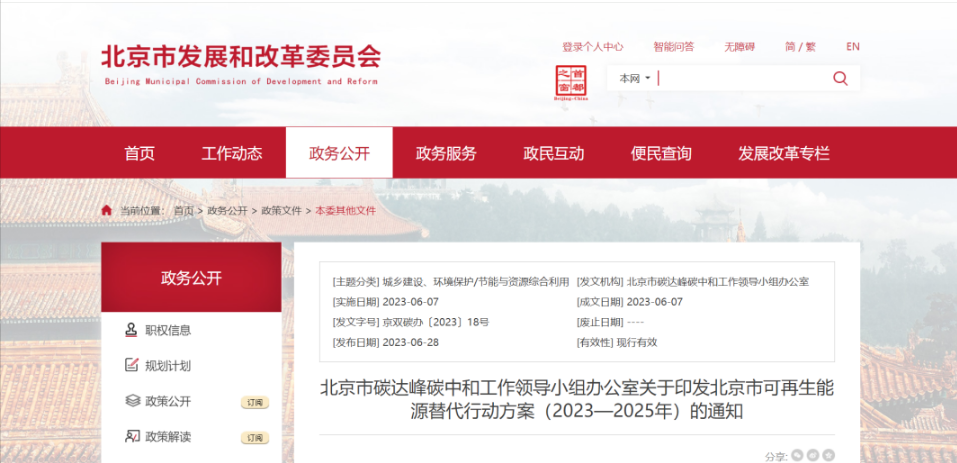
Task: Open the 政务服务 navigation menu
Action: (x=446, y=154)
